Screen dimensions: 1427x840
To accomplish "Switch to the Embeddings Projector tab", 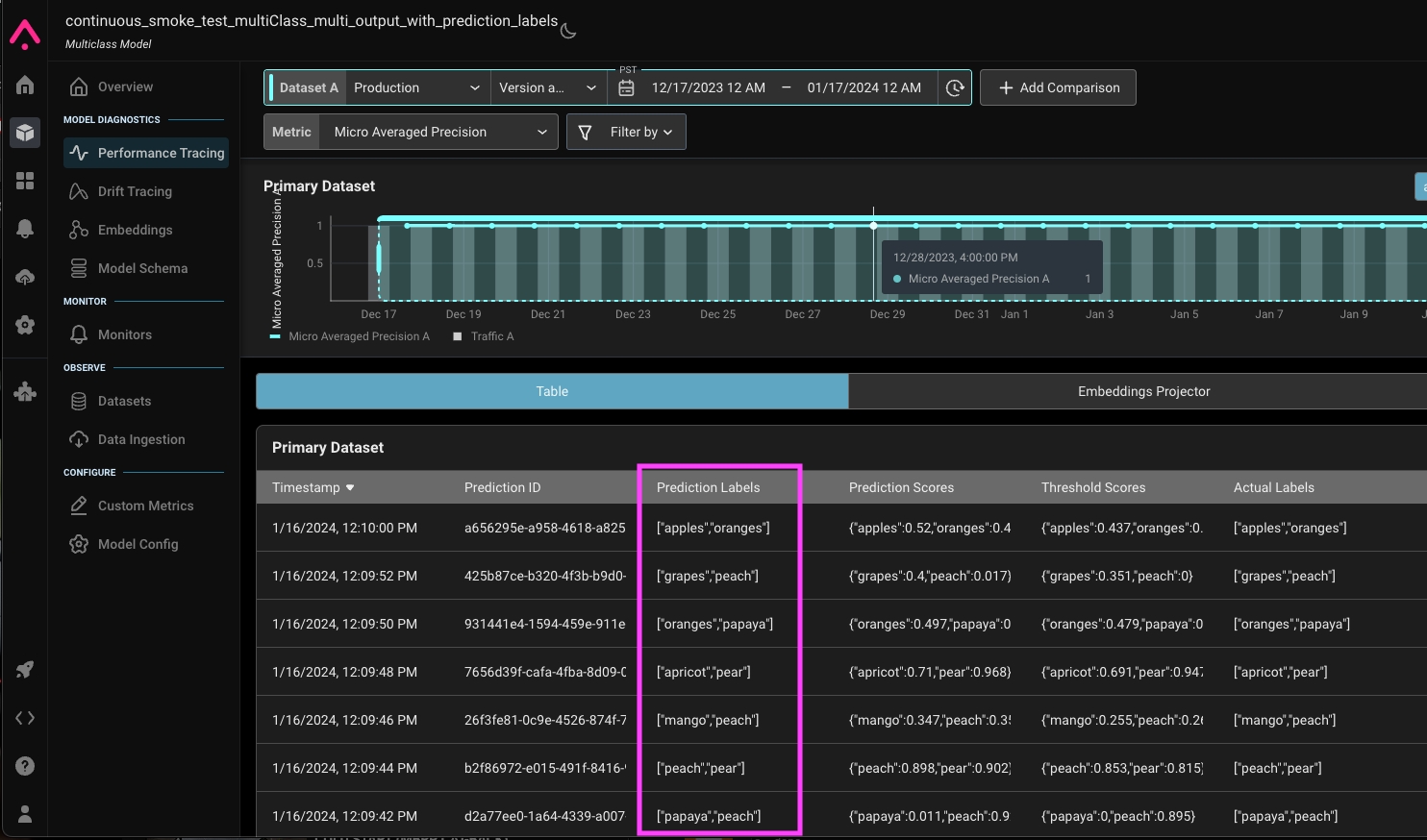I will [x=1142, y=391].
